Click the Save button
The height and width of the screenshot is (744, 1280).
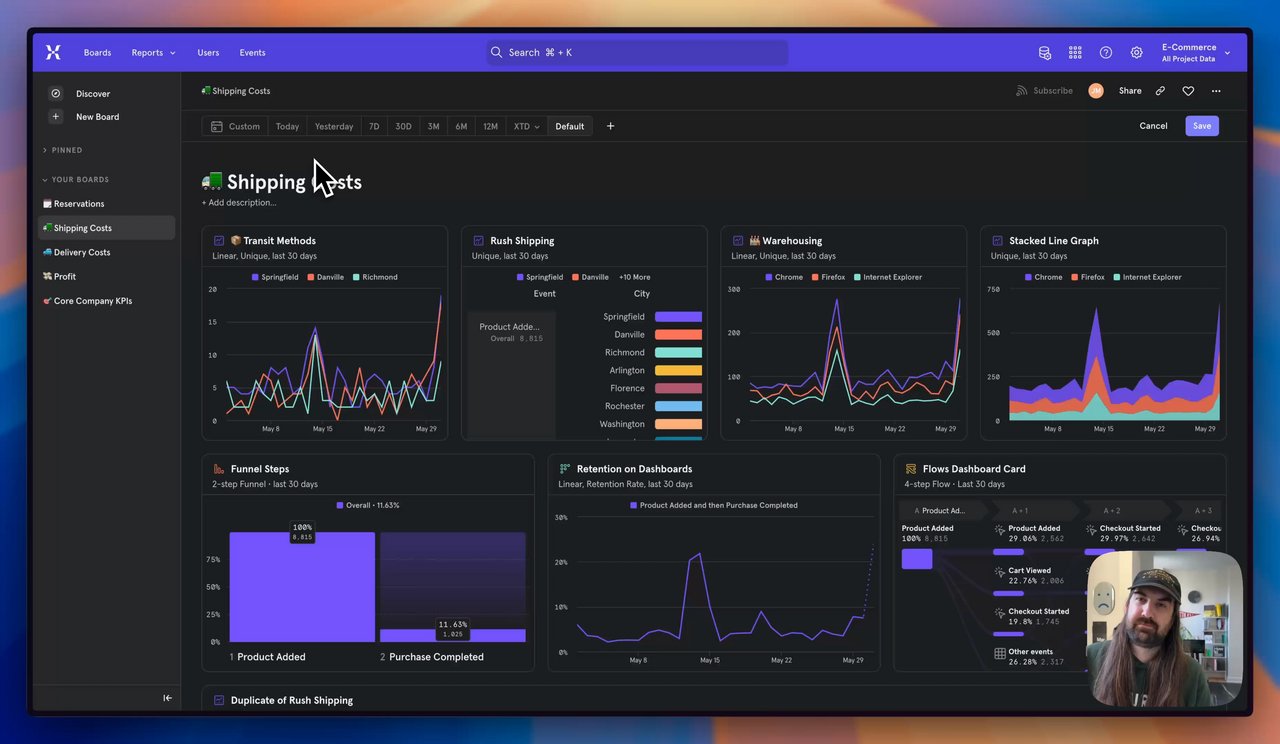pos(1202,126)
